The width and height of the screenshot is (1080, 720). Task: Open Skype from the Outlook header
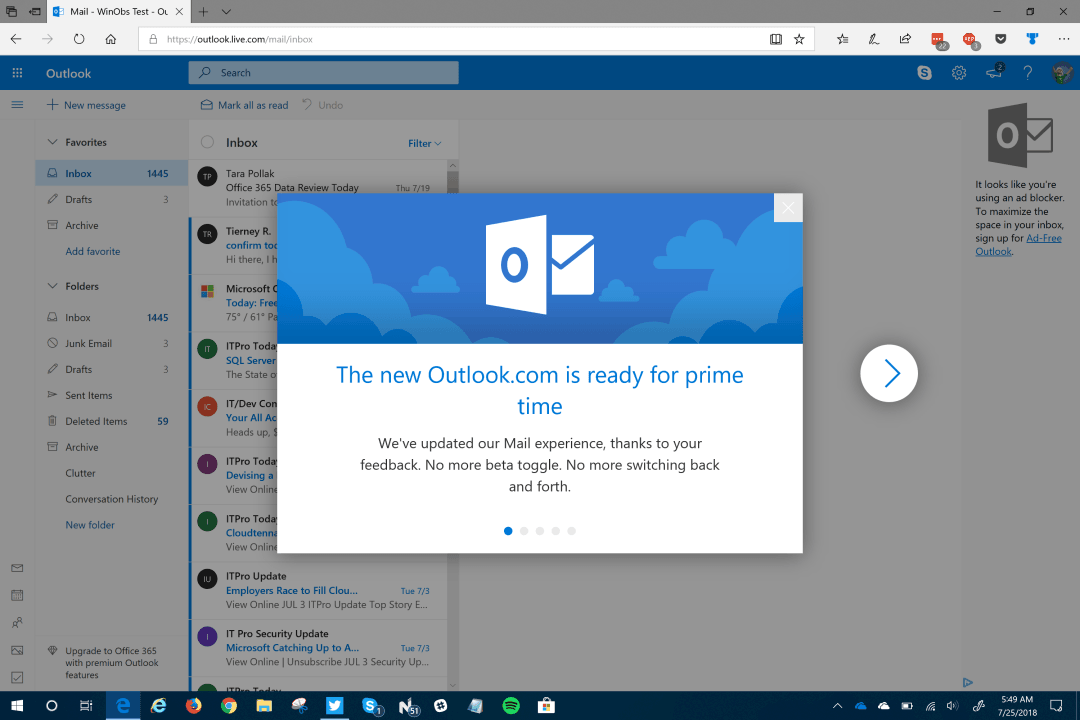pos(924,72)
